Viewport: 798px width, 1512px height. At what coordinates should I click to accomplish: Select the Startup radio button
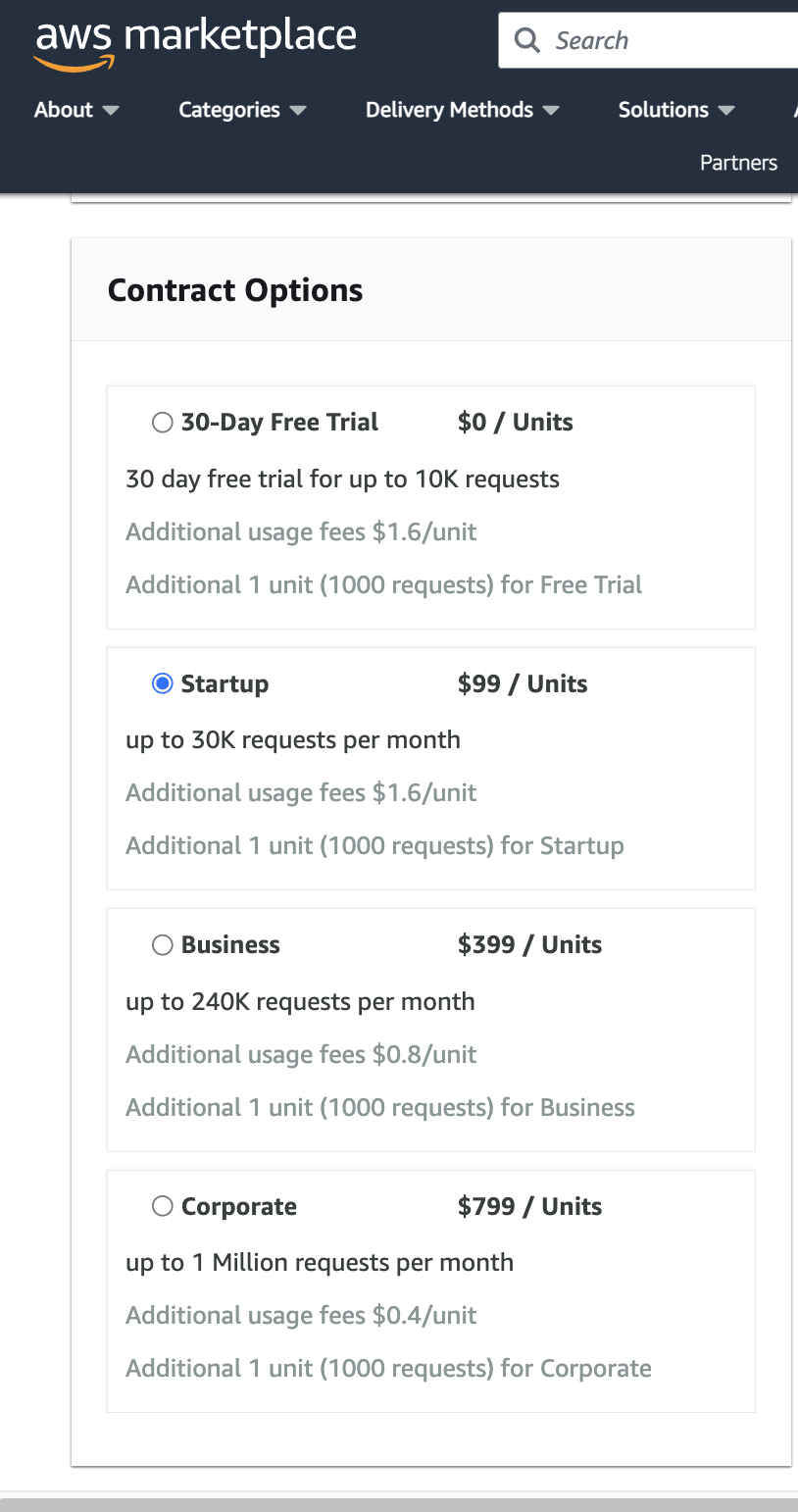coord(163,684)
